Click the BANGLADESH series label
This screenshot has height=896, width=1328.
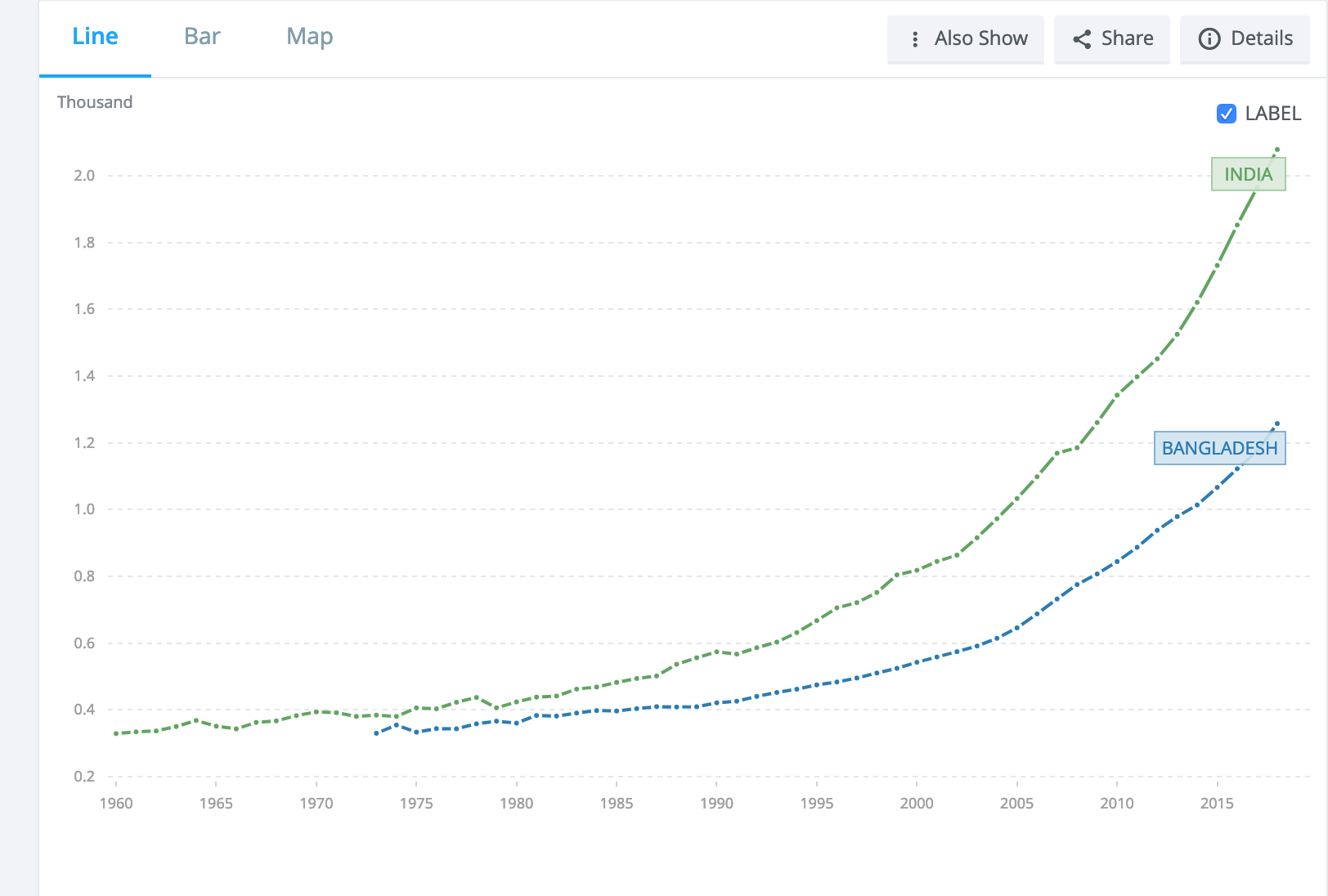(1219, 448)
